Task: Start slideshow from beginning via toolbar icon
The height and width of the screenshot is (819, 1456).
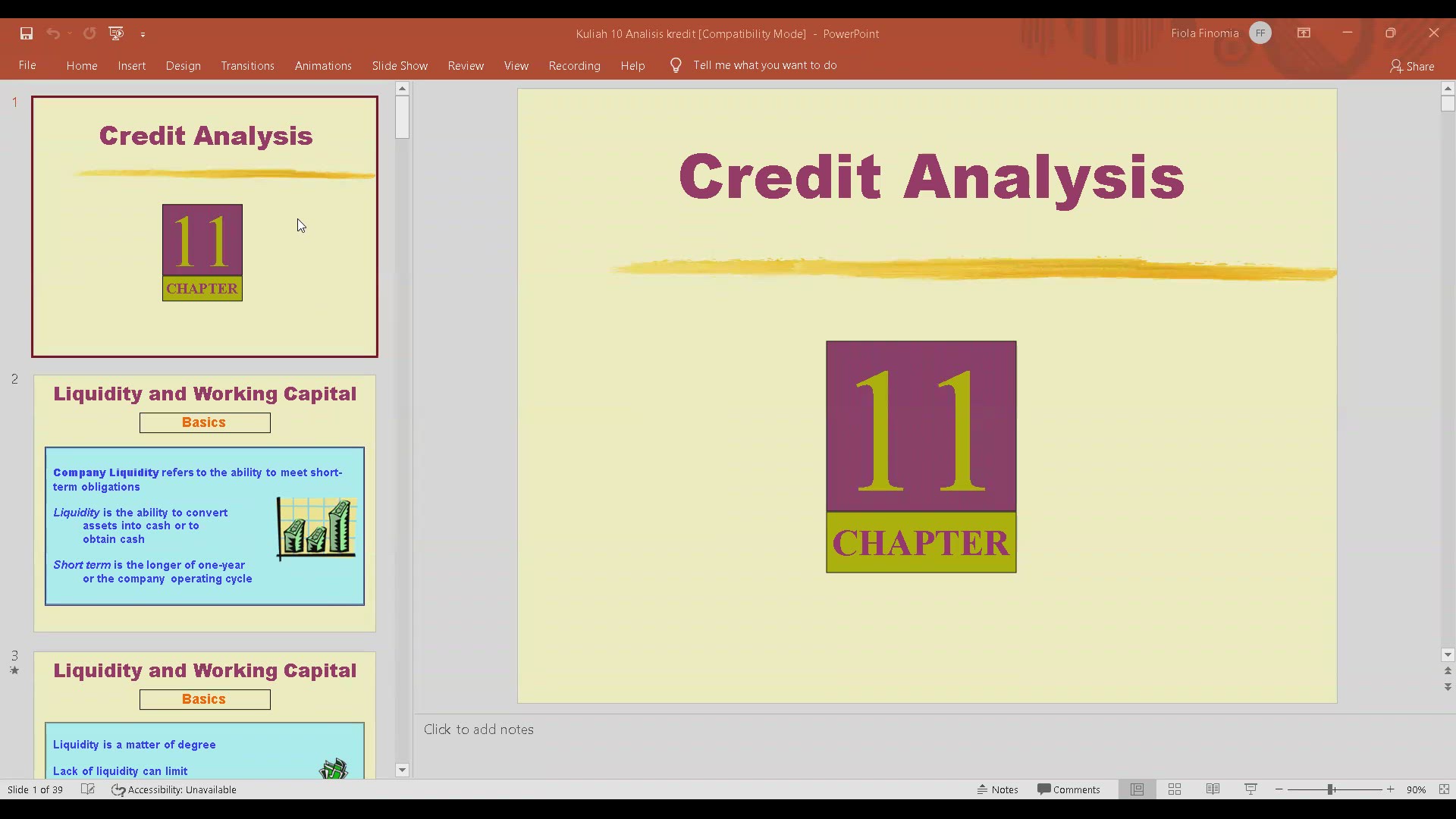Action: click(116, 33)
